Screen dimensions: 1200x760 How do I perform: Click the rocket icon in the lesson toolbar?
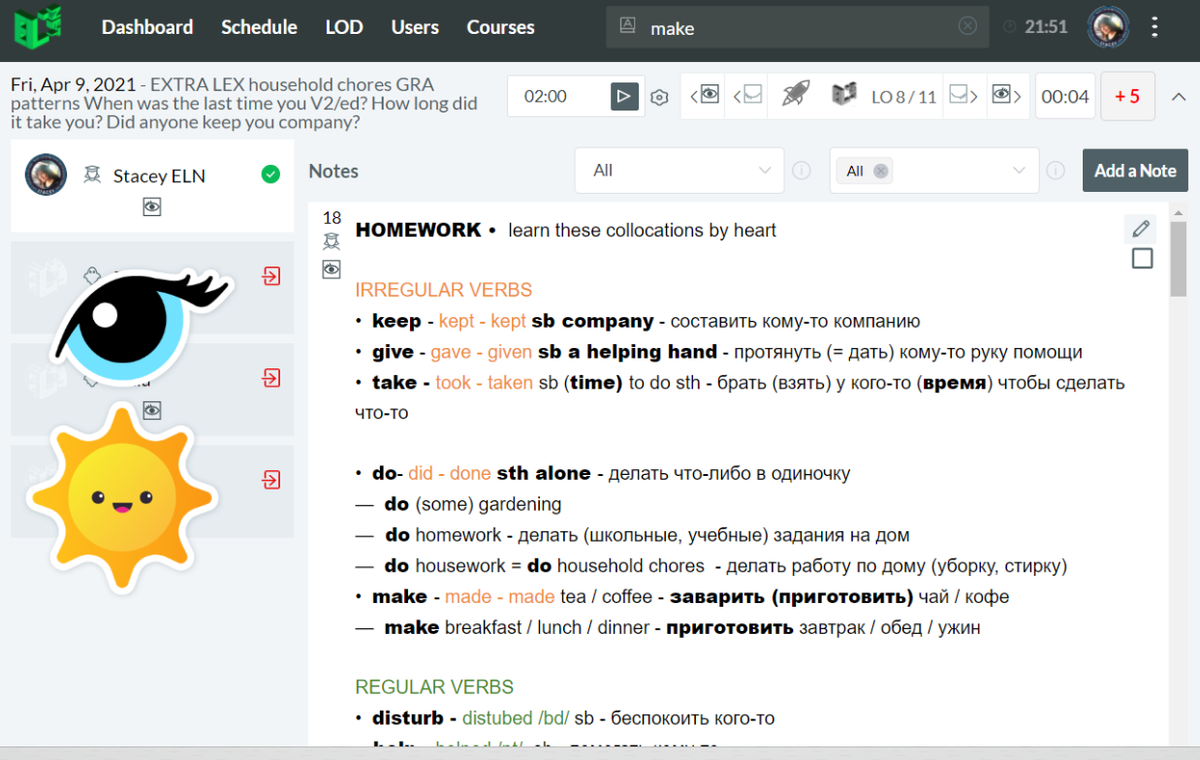click(x=795, y=95)
